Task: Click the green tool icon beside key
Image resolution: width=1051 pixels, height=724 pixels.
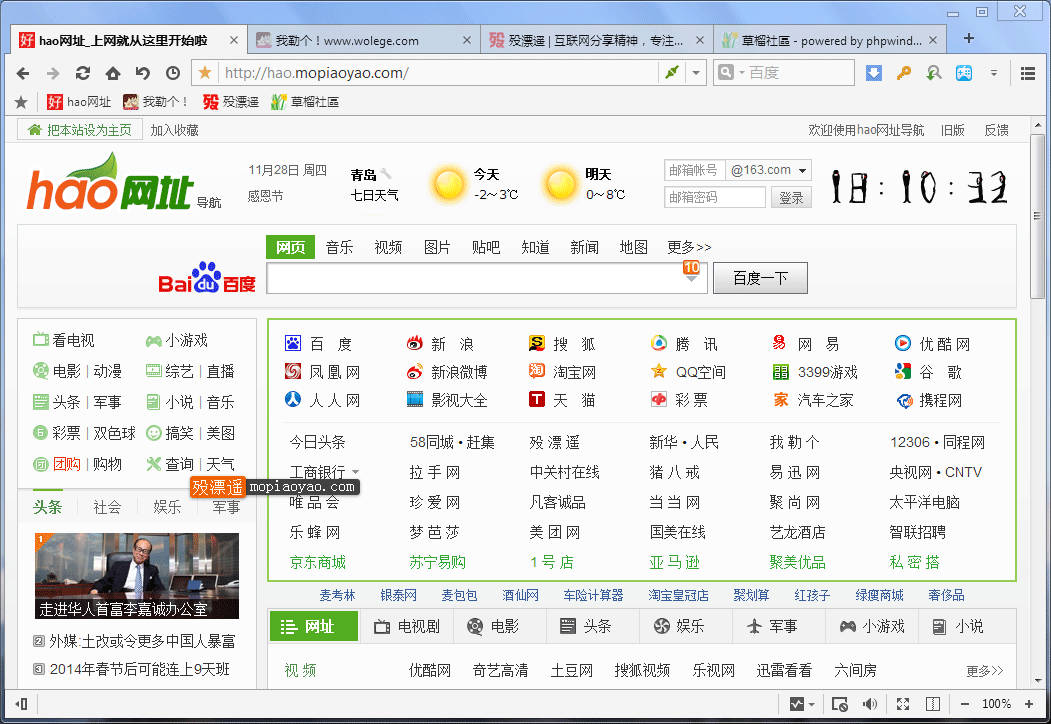Action: pyautogui.click(x=934, y=73)
